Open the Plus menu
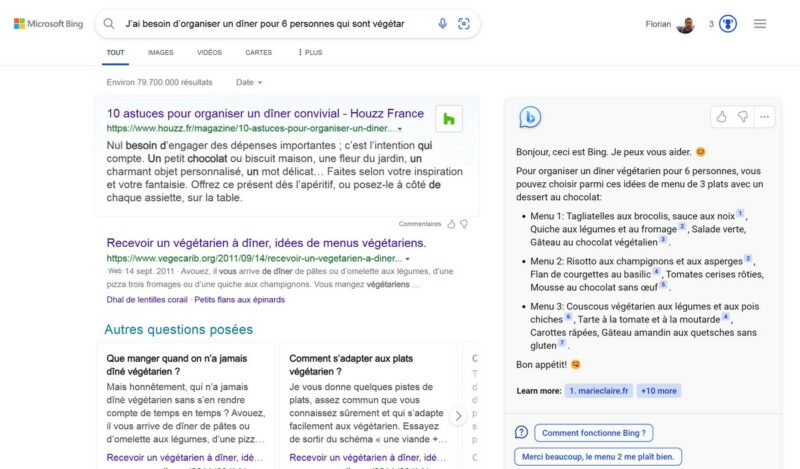Screen dimensions: 800x469 click(310, 53)
